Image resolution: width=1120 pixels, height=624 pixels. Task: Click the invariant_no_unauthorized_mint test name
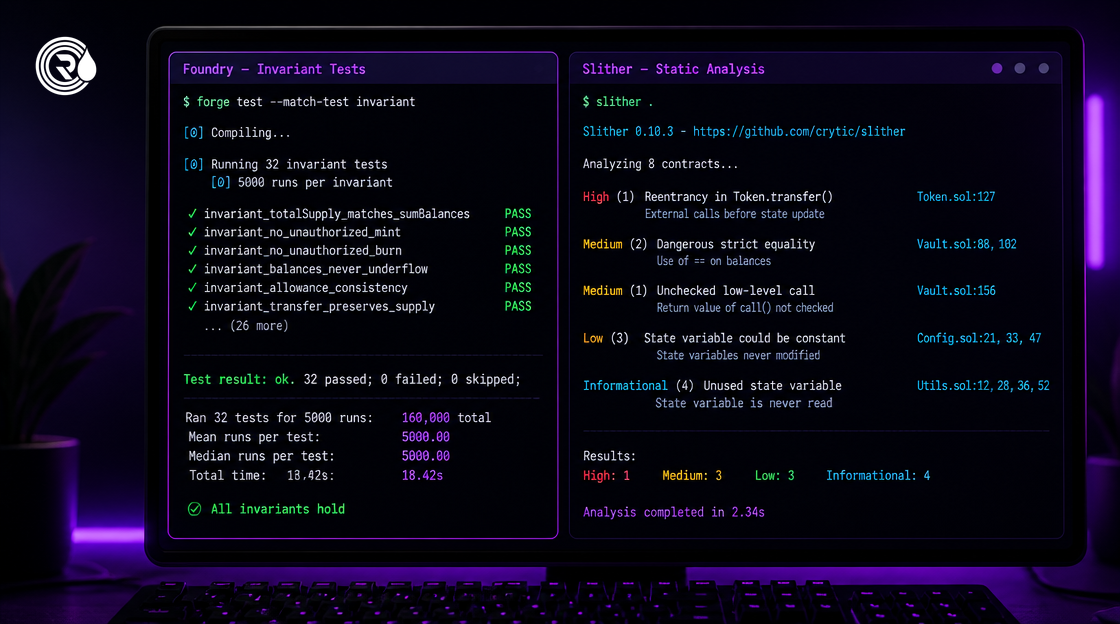coord(302,233)
